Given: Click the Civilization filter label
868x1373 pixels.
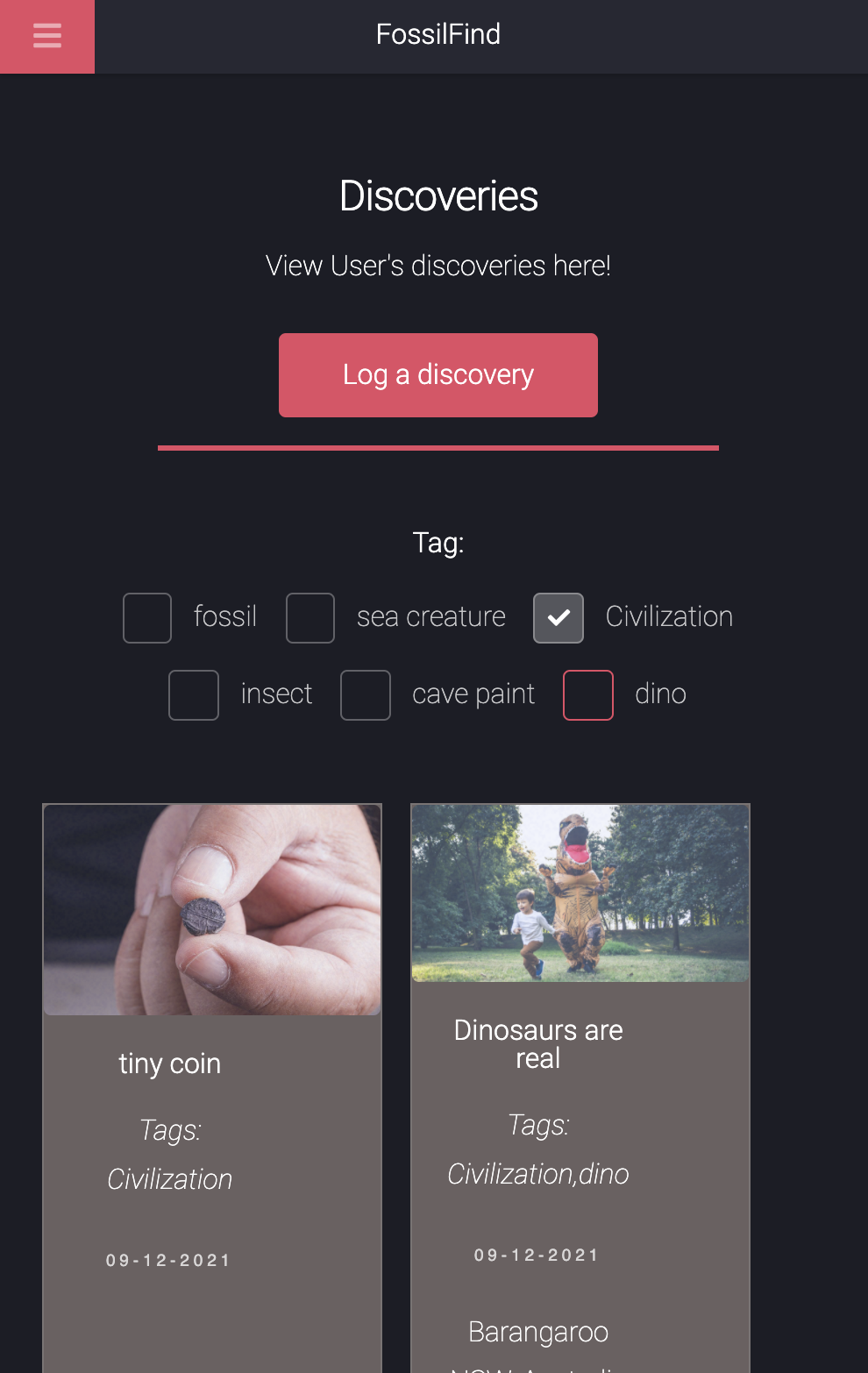Looking at the screenshot, I should 669,617.
